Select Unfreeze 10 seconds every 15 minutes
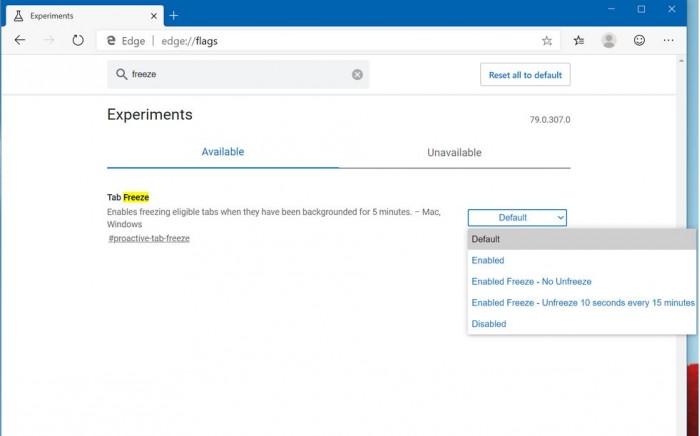 point(581,303)
